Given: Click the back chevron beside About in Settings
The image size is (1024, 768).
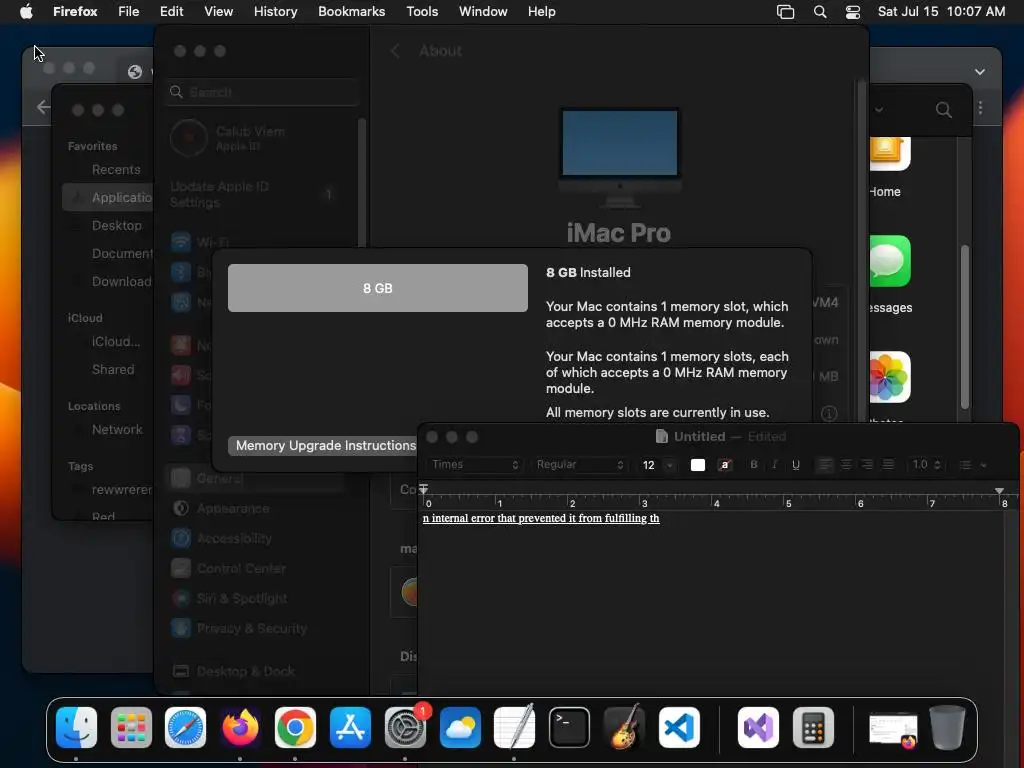Looking at the screenshot, I should 395,51.
